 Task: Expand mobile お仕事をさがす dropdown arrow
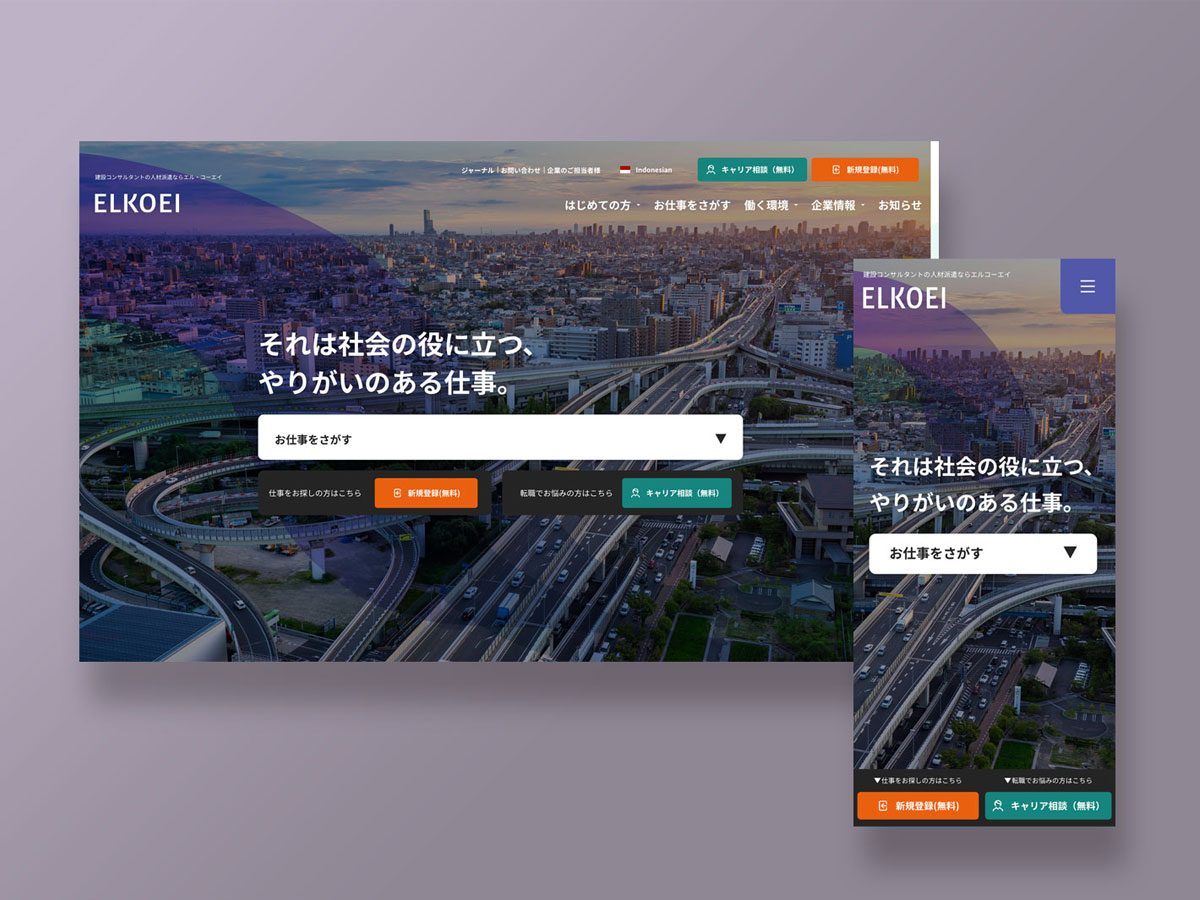click(x=1070, y=552)
